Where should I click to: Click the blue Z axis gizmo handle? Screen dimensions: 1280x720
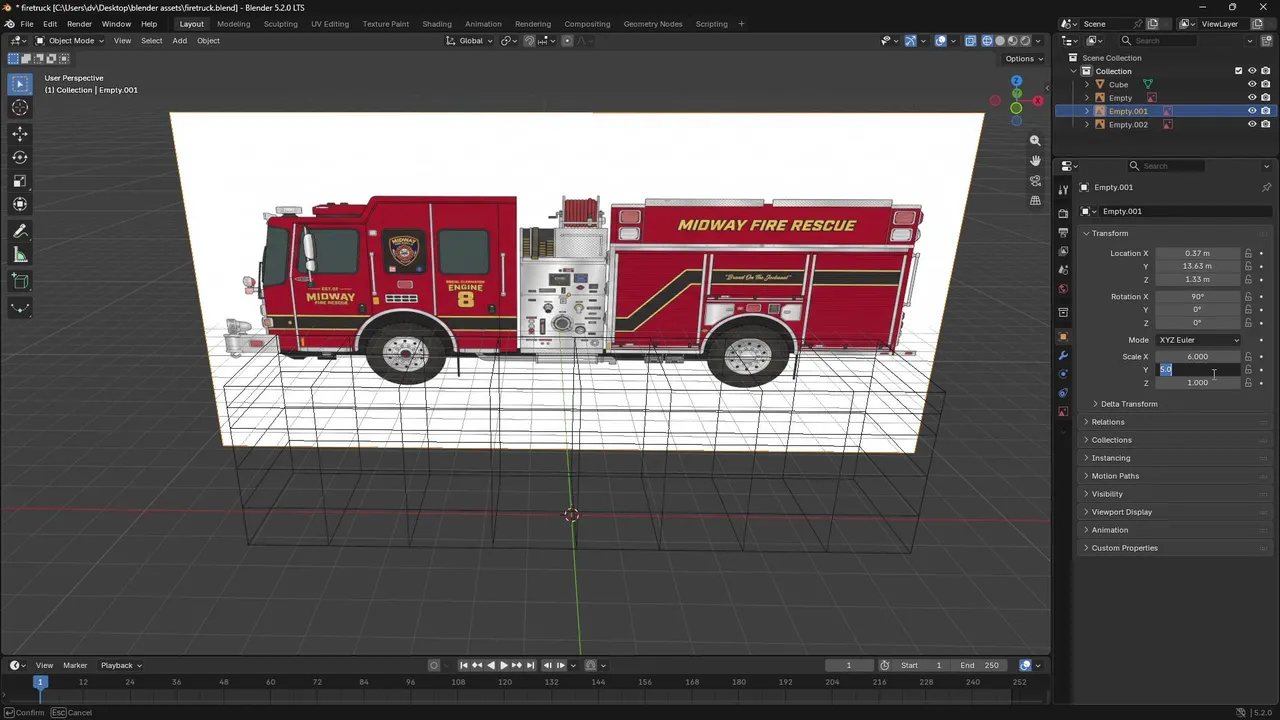click(1016, 81)
